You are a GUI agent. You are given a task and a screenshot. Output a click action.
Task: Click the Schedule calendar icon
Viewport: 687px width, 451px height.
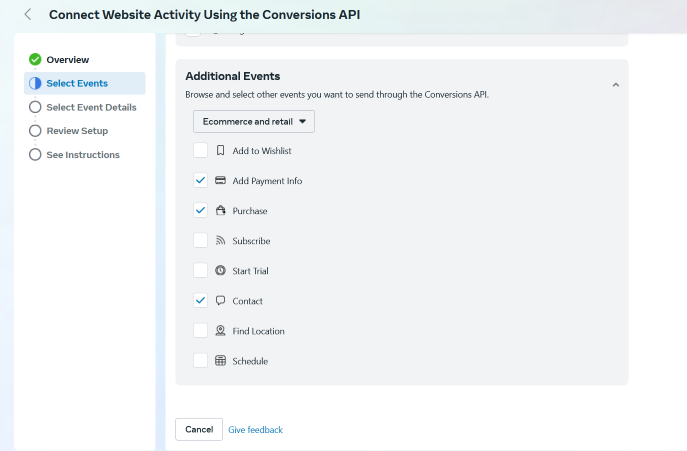220,361
